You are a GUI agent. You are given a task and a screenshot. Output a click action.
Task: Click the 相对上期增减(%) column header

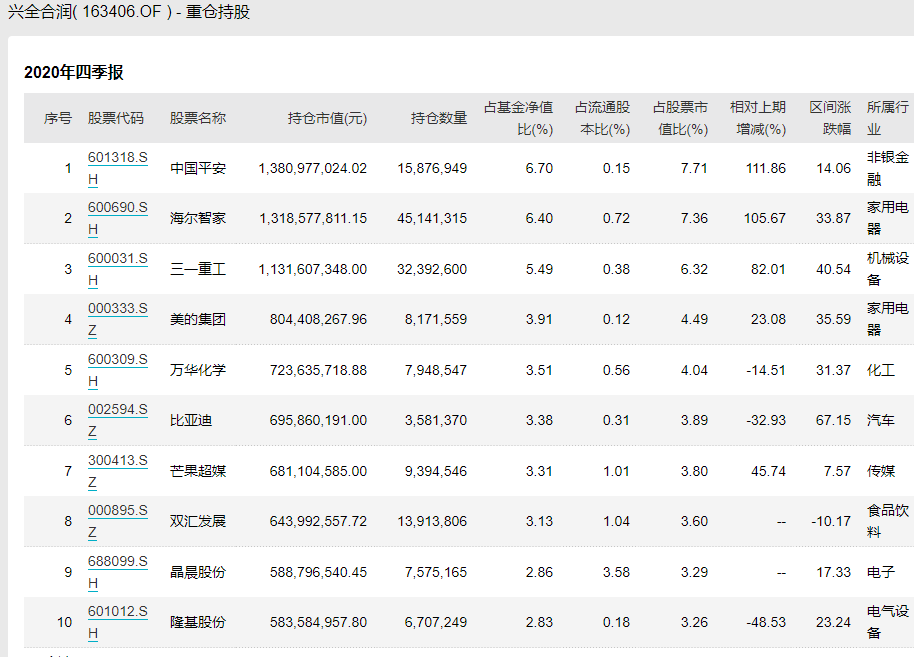pos(758,118)
